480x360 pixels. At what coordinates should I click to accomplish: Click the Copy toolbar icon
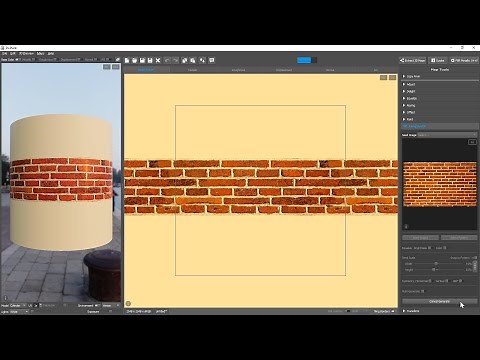(185, 60)
